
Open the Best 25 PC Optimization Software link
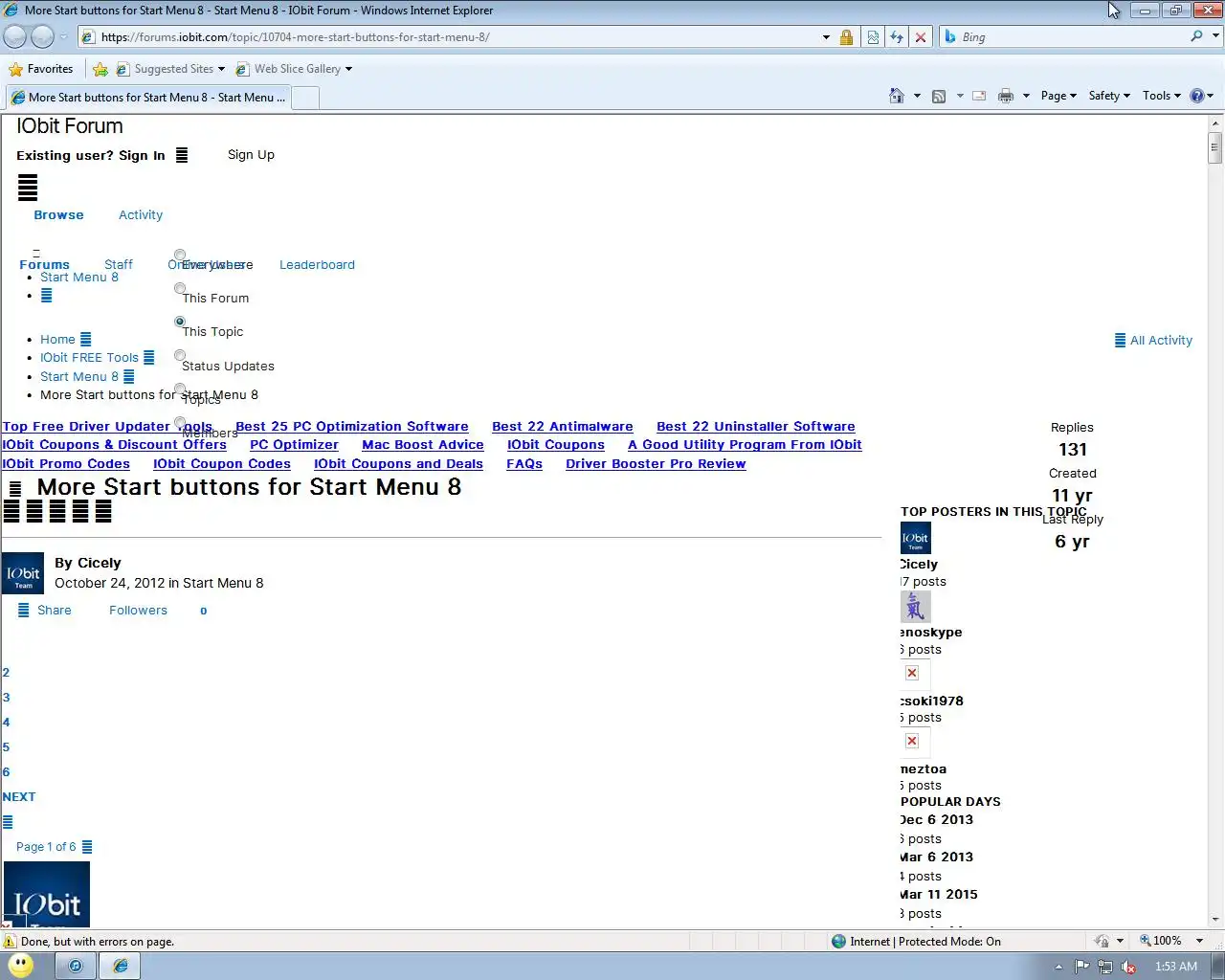pos(352,426)
